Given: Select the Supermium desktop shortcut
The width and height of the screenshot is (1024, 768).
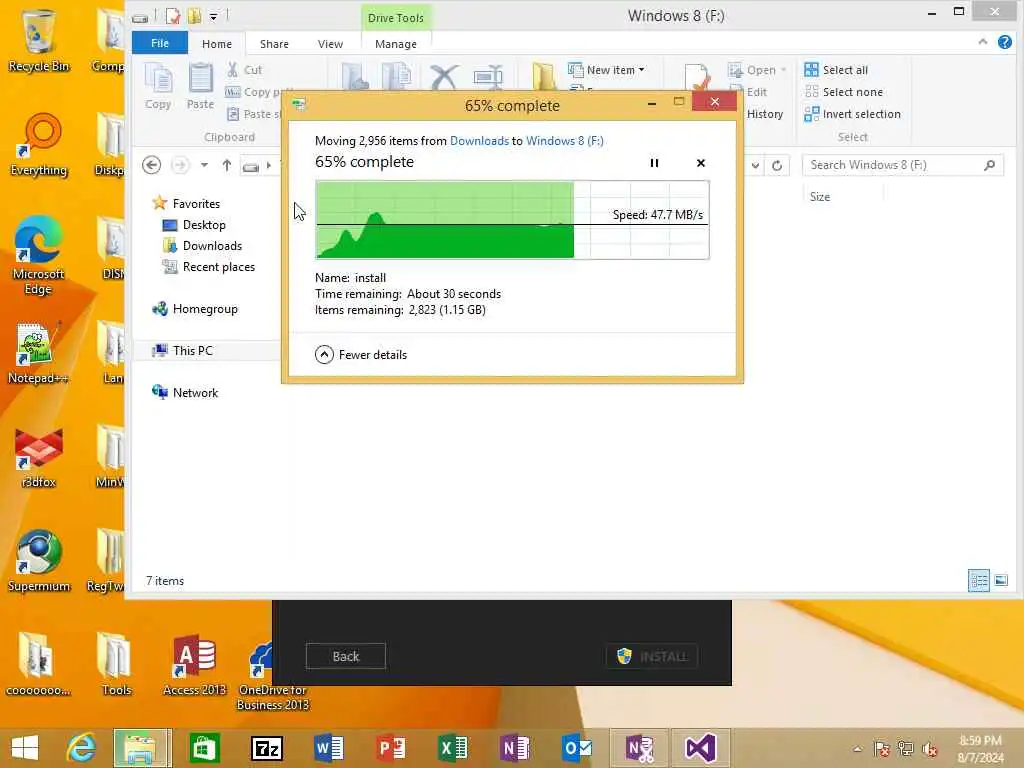Looking at the screenshot, I should pyautogui.click(x=39, y=560).
